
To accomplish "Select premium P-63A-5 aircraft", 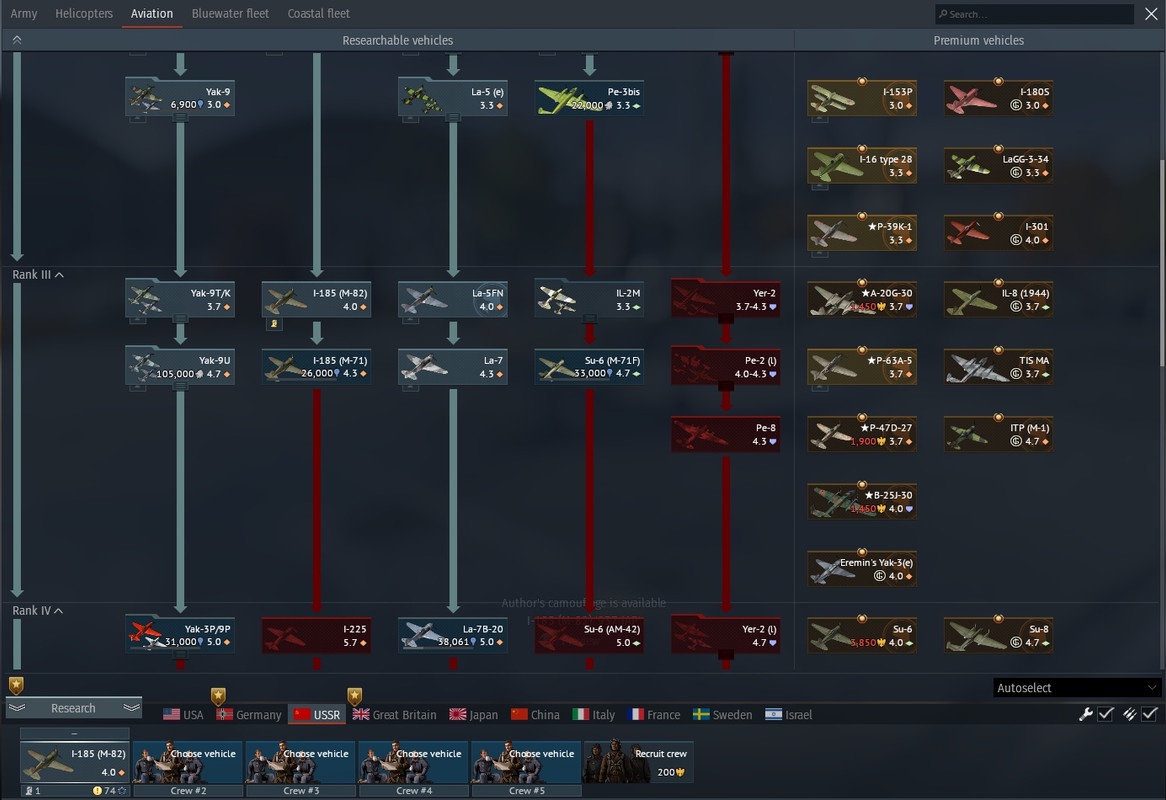I will click(862, 367).
